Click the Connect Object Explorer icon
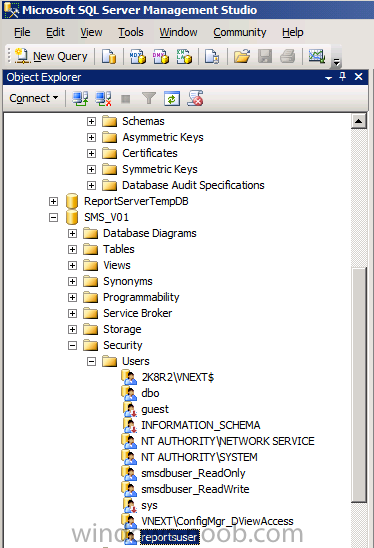The height and width of the screenshot is (548, 374). point(80,98)
